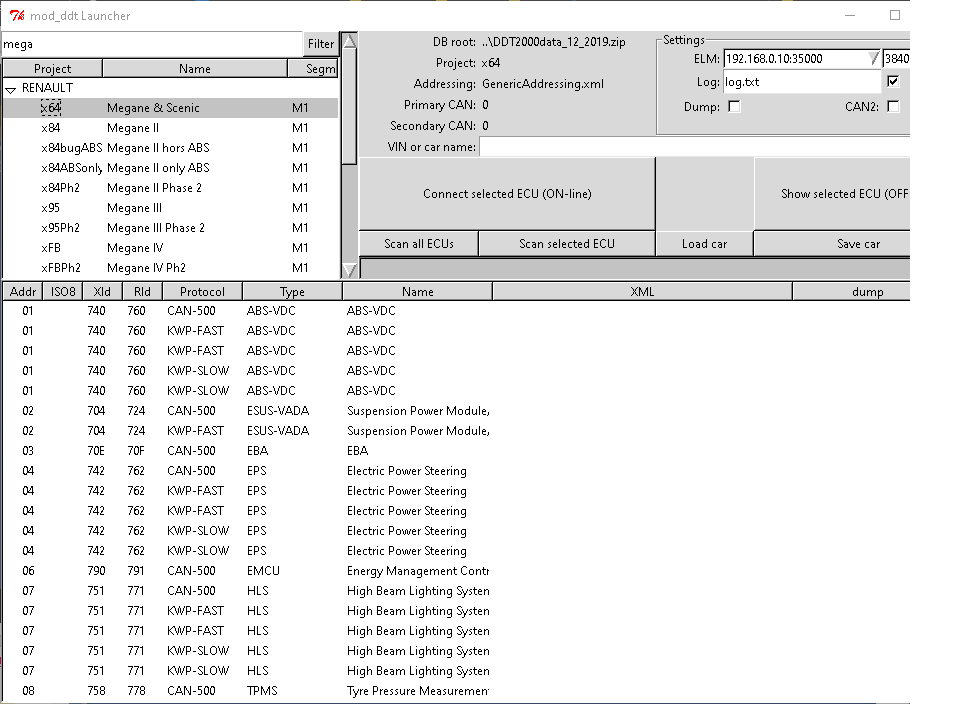Enable the Dump checkbox

(734, 106)
